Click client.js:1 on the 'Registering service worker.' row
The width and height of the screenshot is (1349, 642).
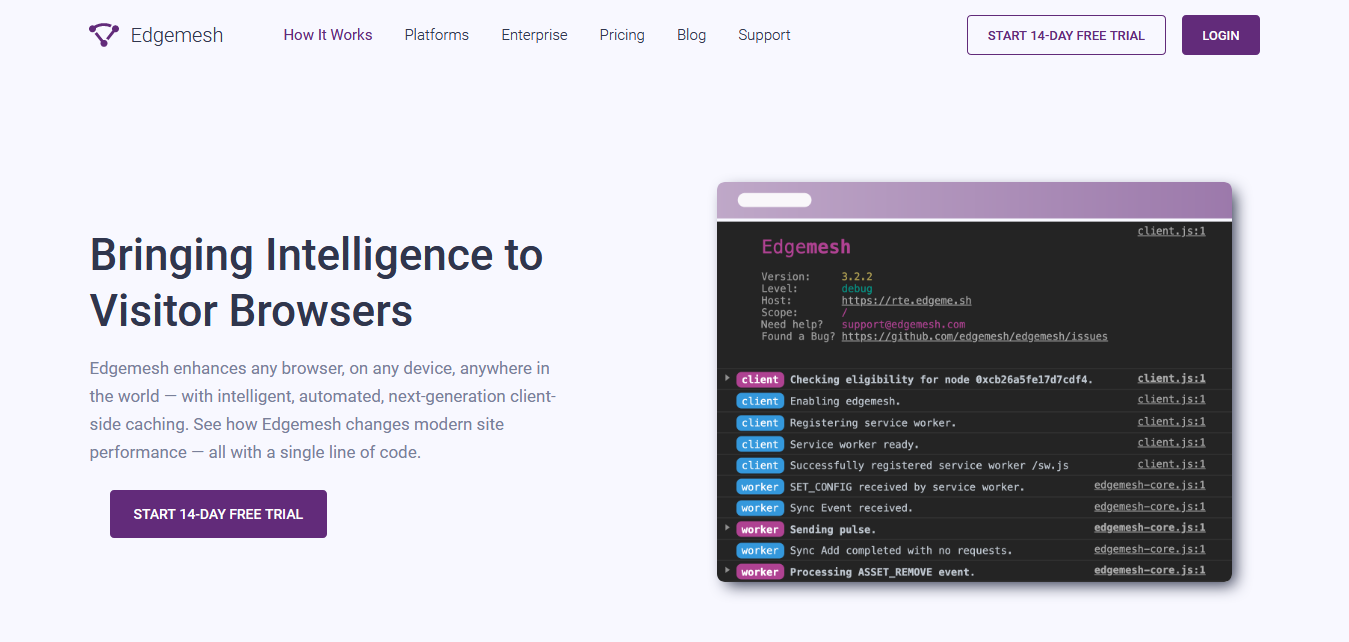[x=1171, y=421]
